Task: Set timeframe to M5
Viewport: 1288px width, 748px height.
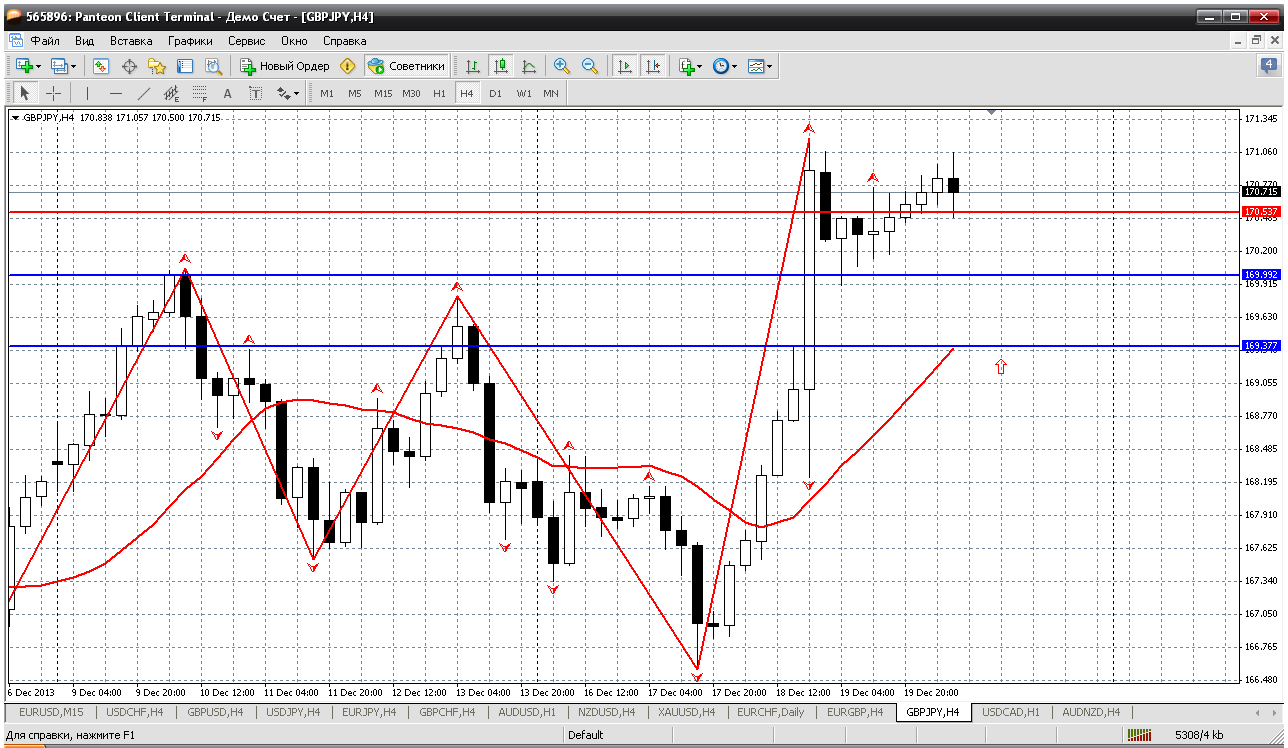Action: (355, 93)
